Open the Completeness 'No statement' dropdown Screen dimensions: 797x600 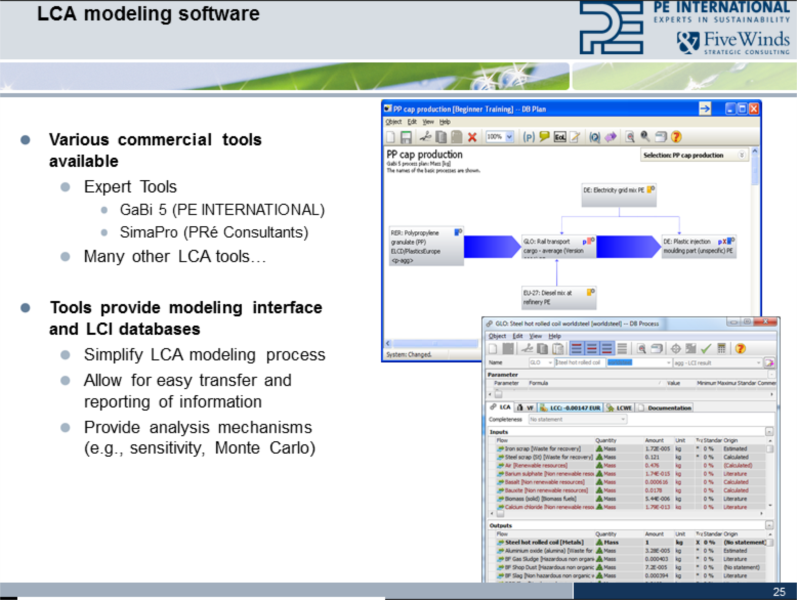coord(575,419)
